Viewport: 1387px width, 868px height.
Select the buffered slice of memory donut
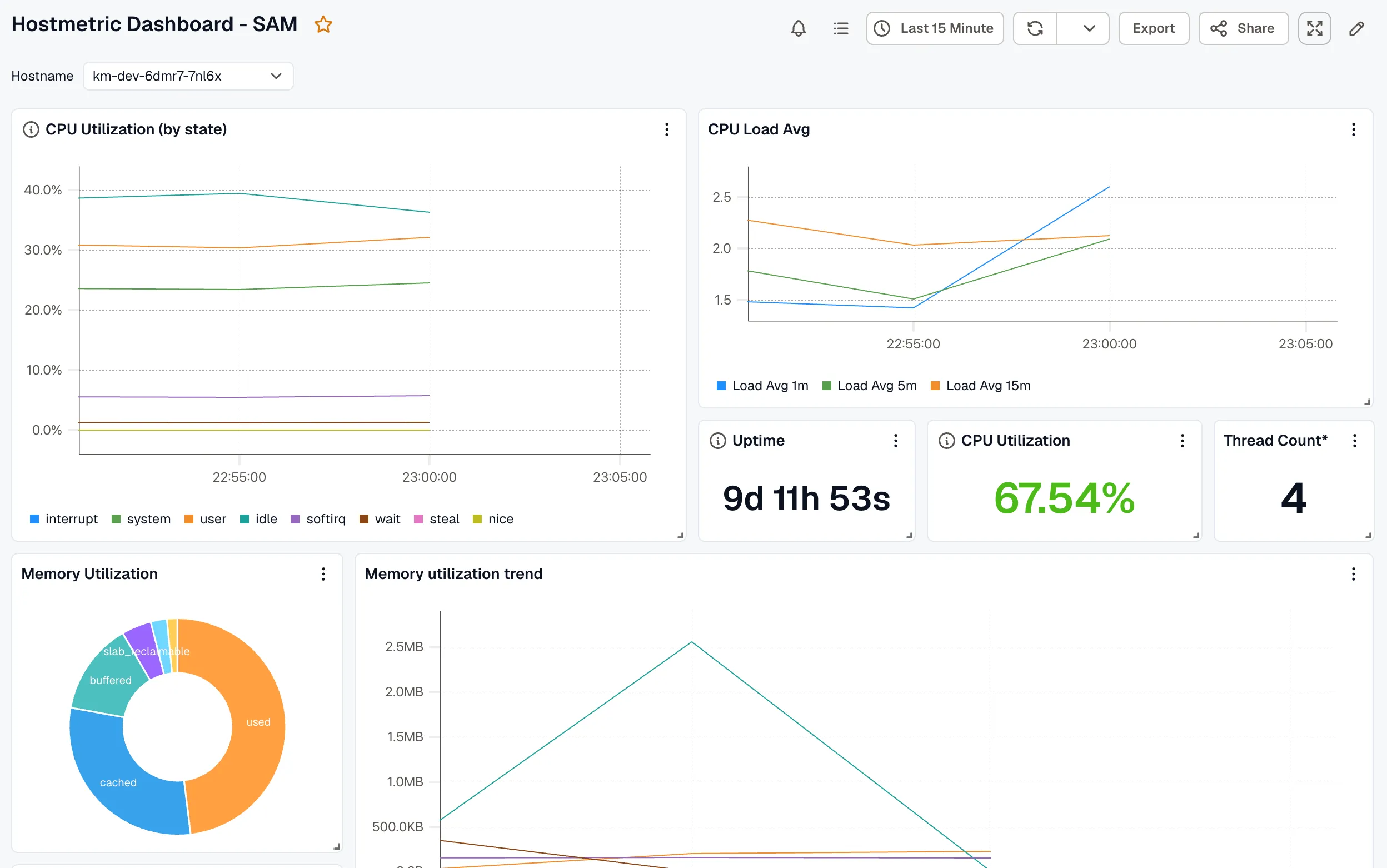click(x=110, y=680)
